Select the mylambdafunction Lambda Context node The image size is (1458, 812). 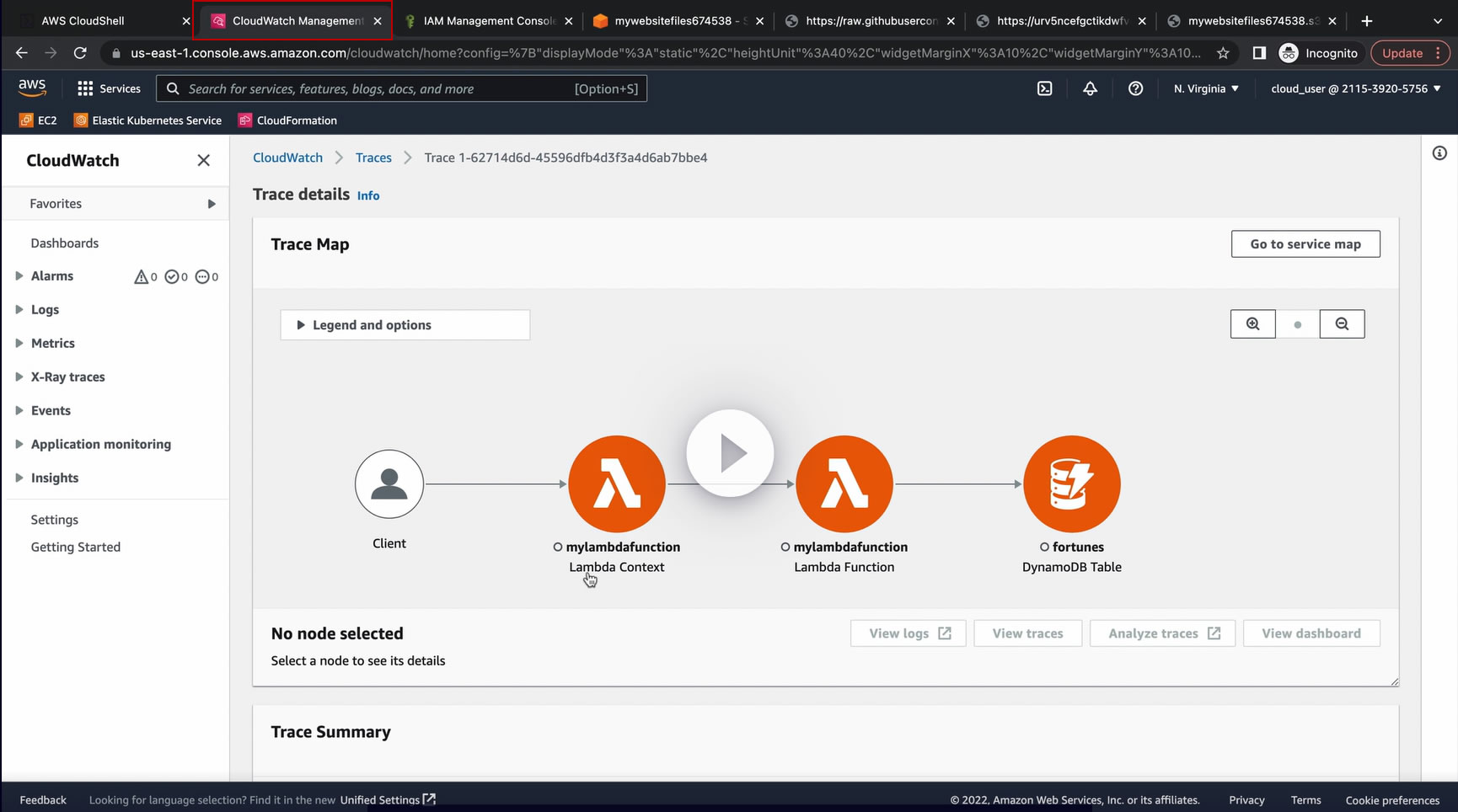click(x=617, y=484)
